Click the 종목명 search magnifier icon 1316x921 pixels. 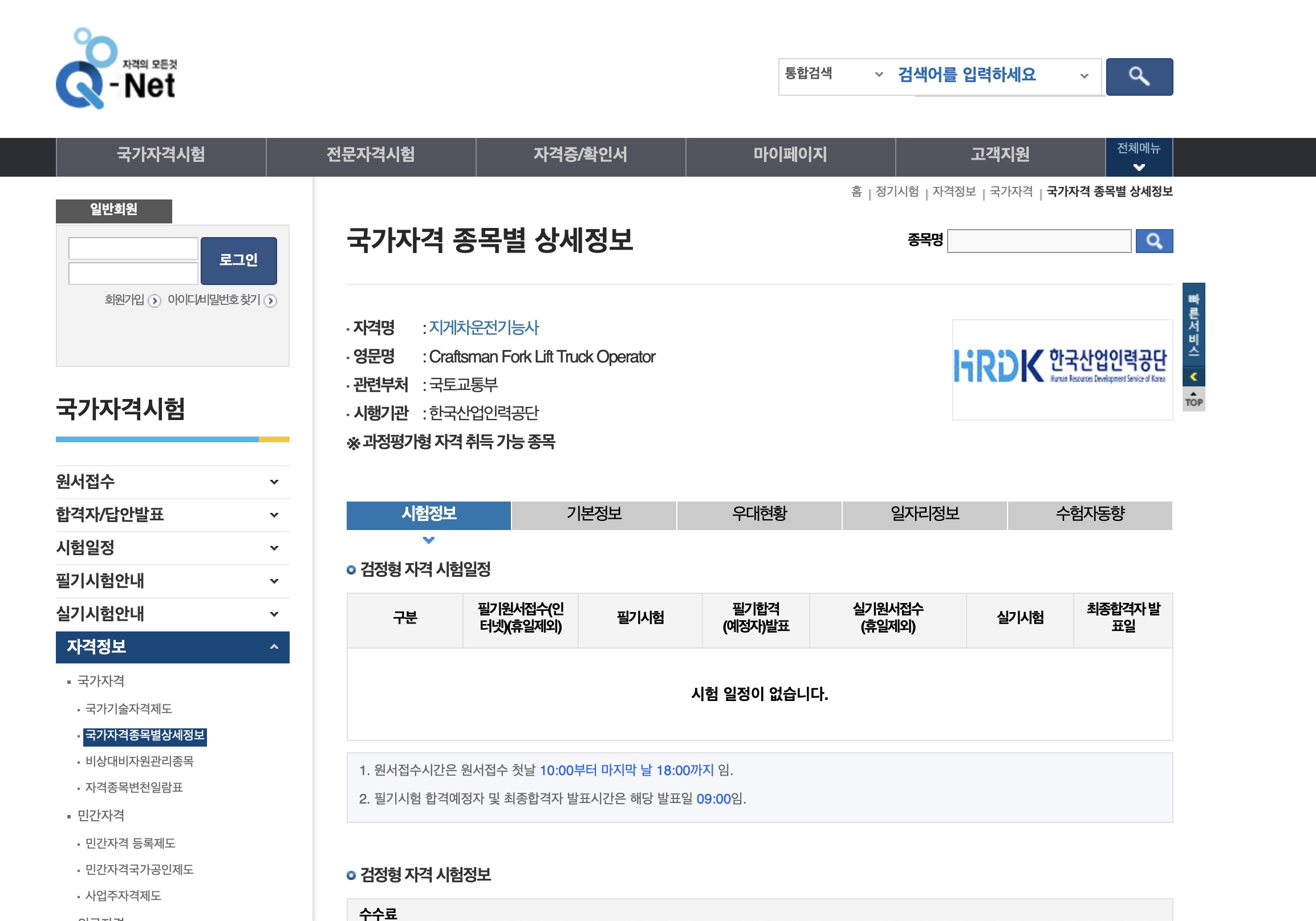coord(1154,241)
